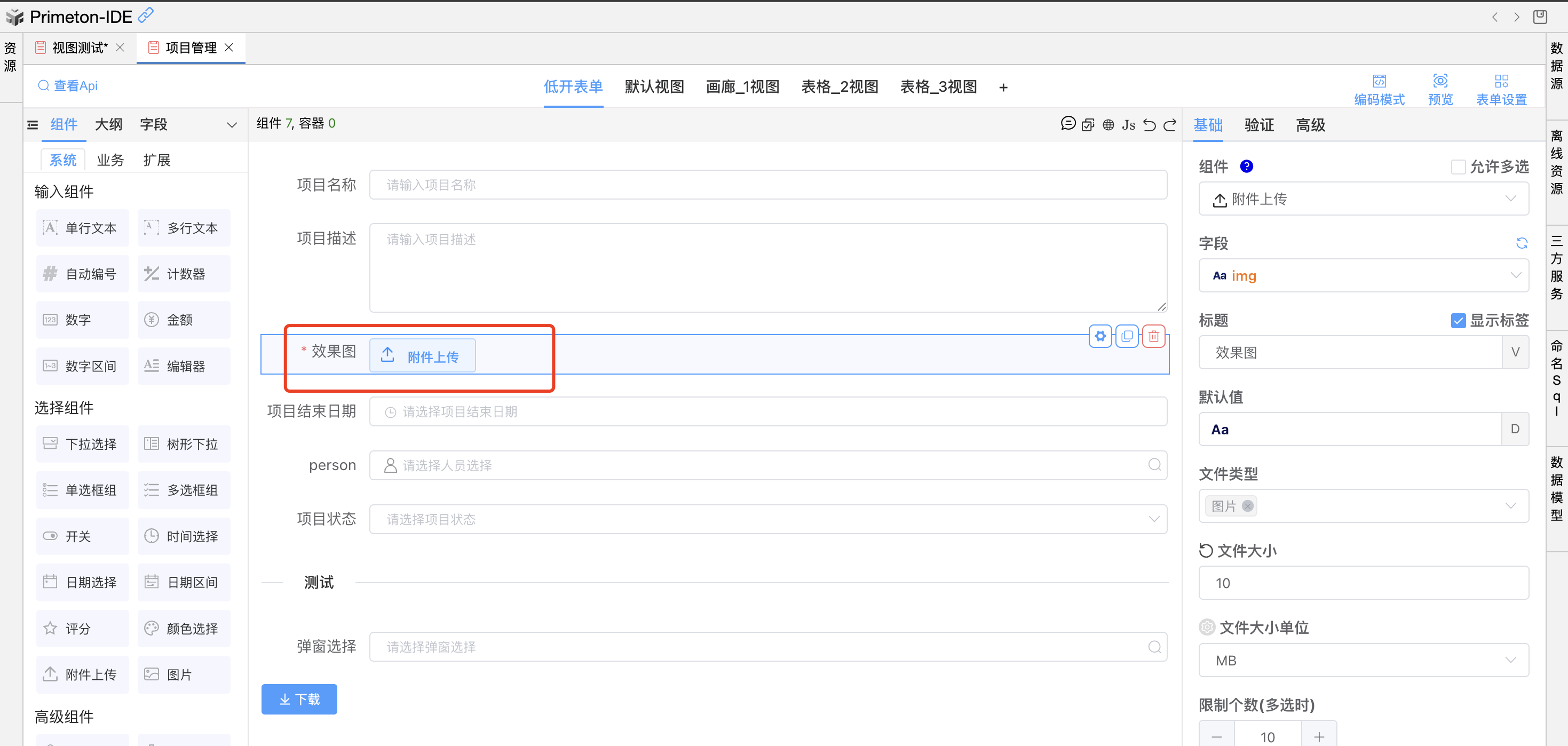Open the Js script editor icon
Screen dimensions: 1568x746
(1129, 125)
